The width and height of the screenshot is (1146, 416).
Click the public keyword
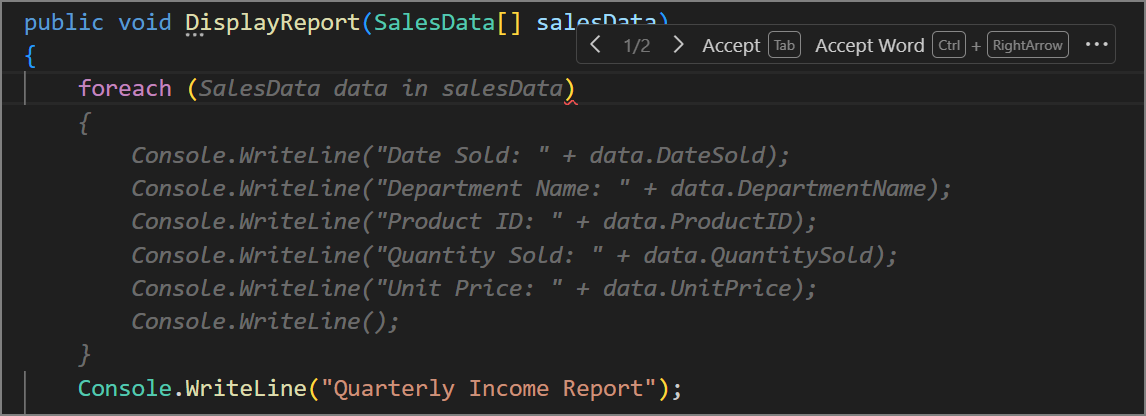pyautogui.click(x=64, y=23)
